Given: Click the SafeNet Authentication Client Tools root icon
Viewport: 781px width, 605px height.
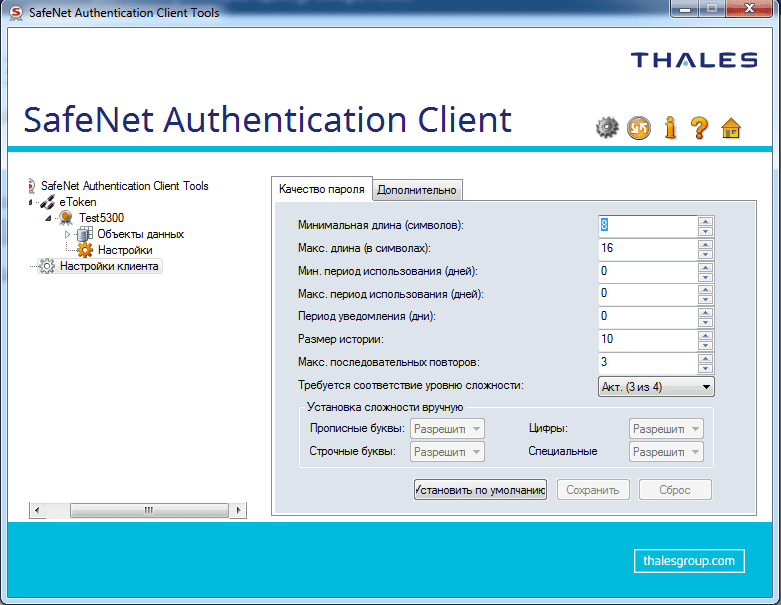Looking at the screenshot, I should (31, 186).
